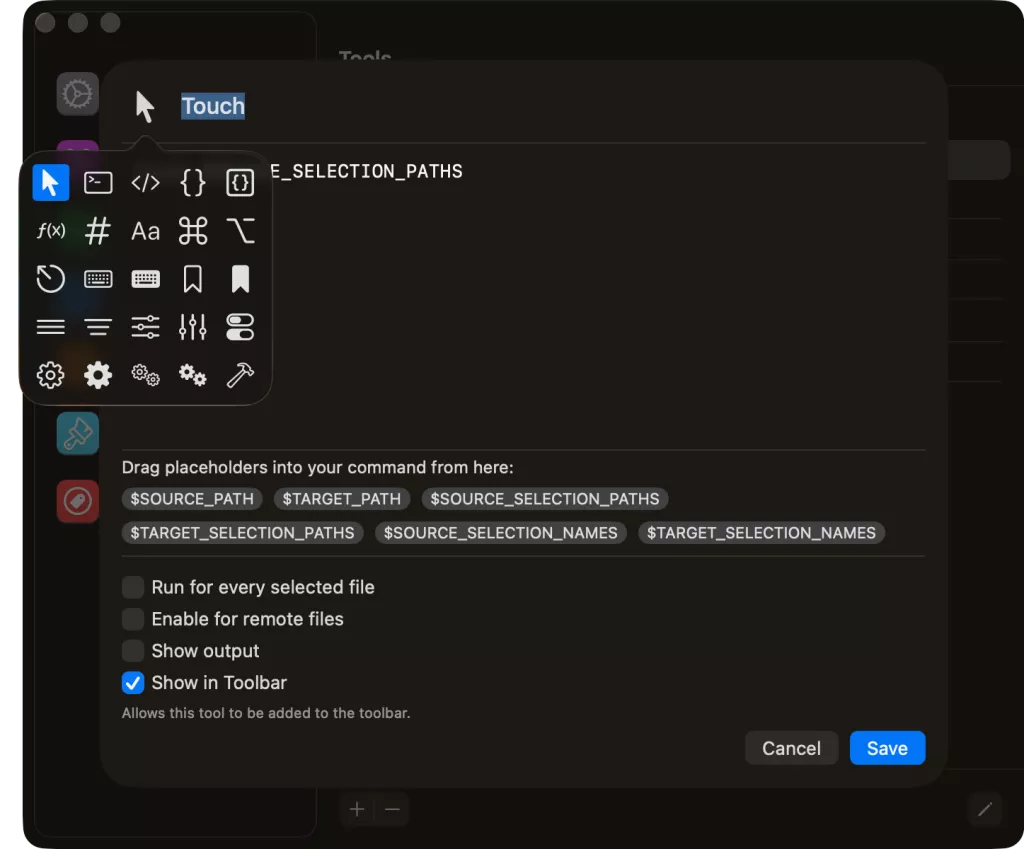
Task: Select the vertical sliders icon
Action: pos(193,327)
